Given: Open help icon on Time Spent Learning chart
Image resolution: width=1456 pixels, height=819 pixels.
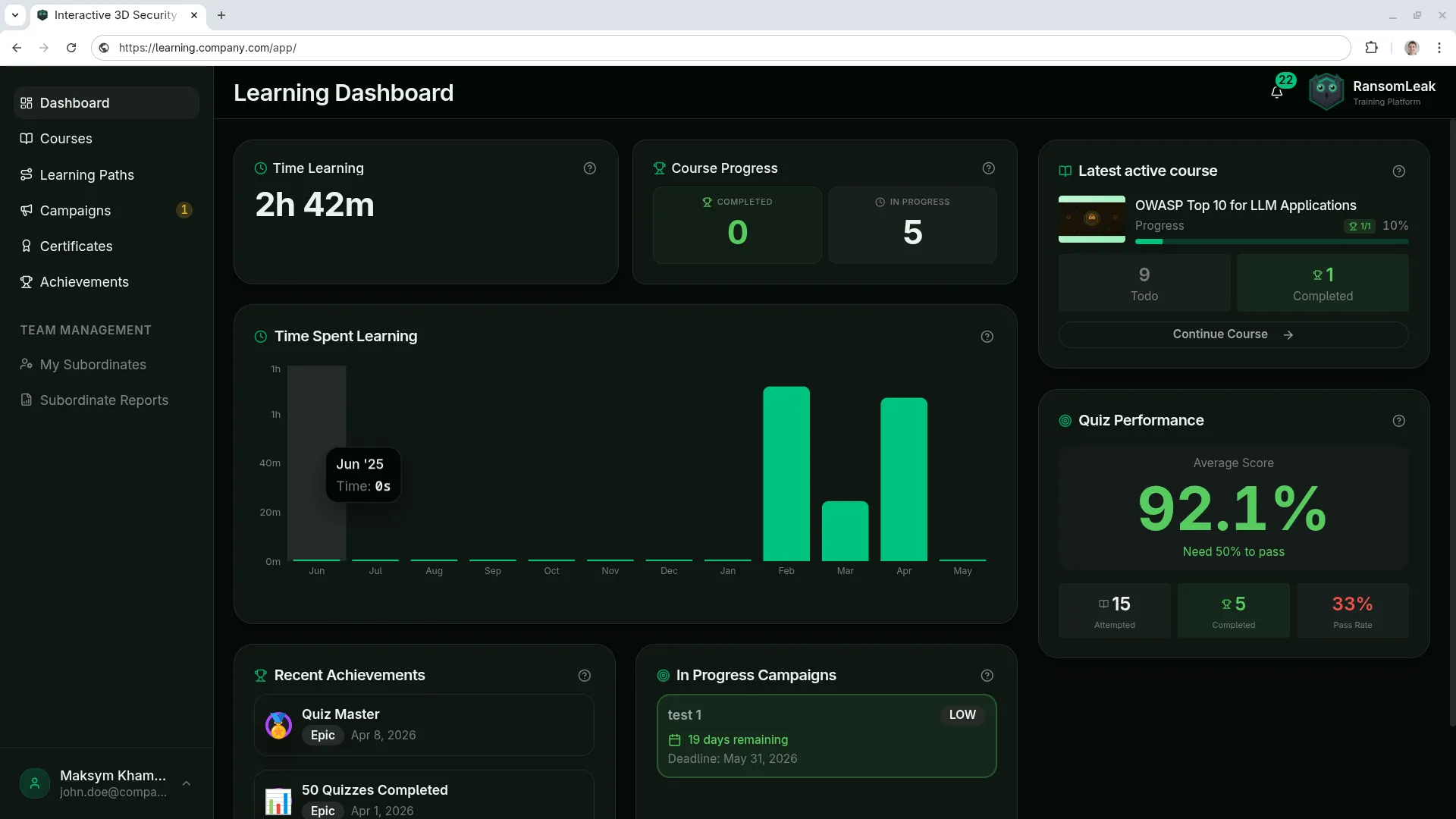Looking at the screenshot, I should (987, 337).
